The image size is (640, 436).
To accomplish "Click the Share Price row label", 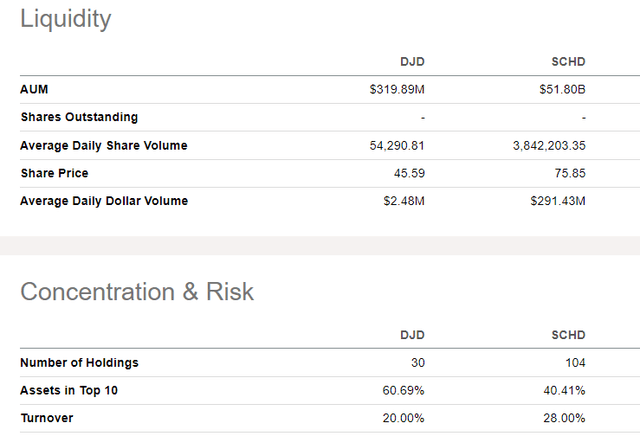I will coord(54,173).
